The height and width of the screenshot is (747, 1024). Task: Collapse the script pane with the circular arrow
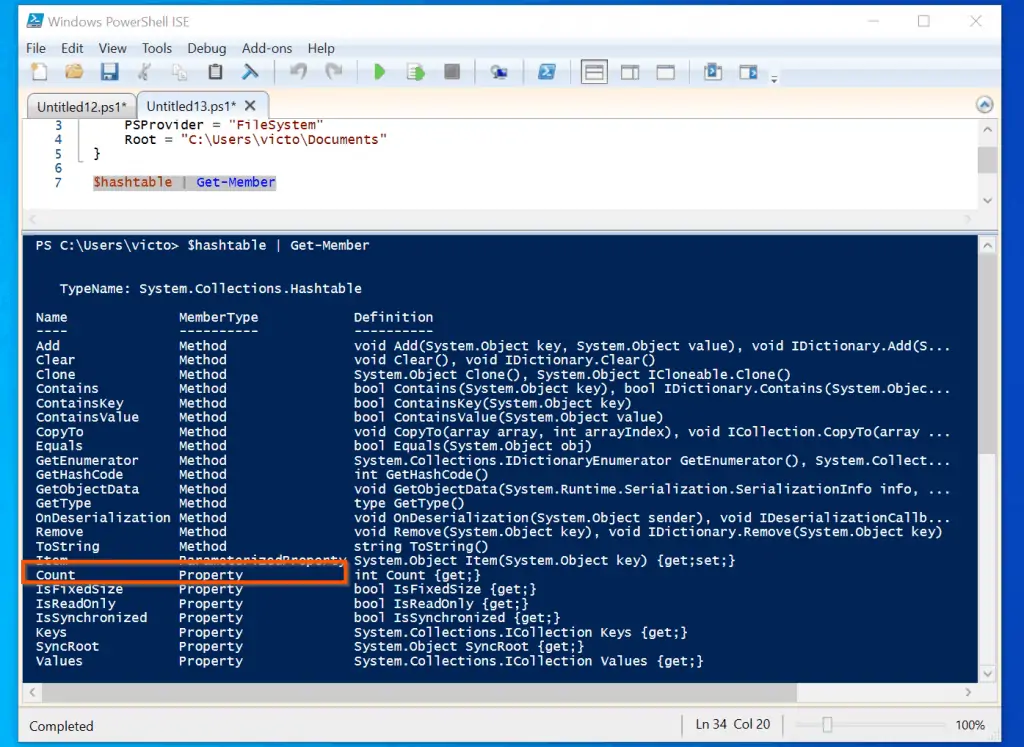point(985,103)
